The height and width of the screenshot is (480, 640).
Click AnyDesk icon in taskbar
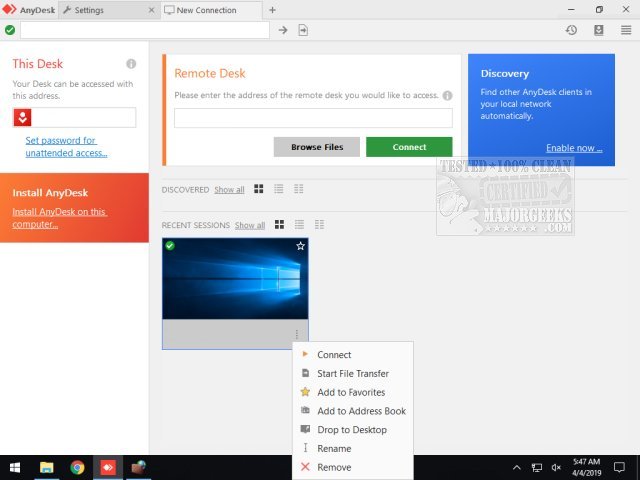108,467
